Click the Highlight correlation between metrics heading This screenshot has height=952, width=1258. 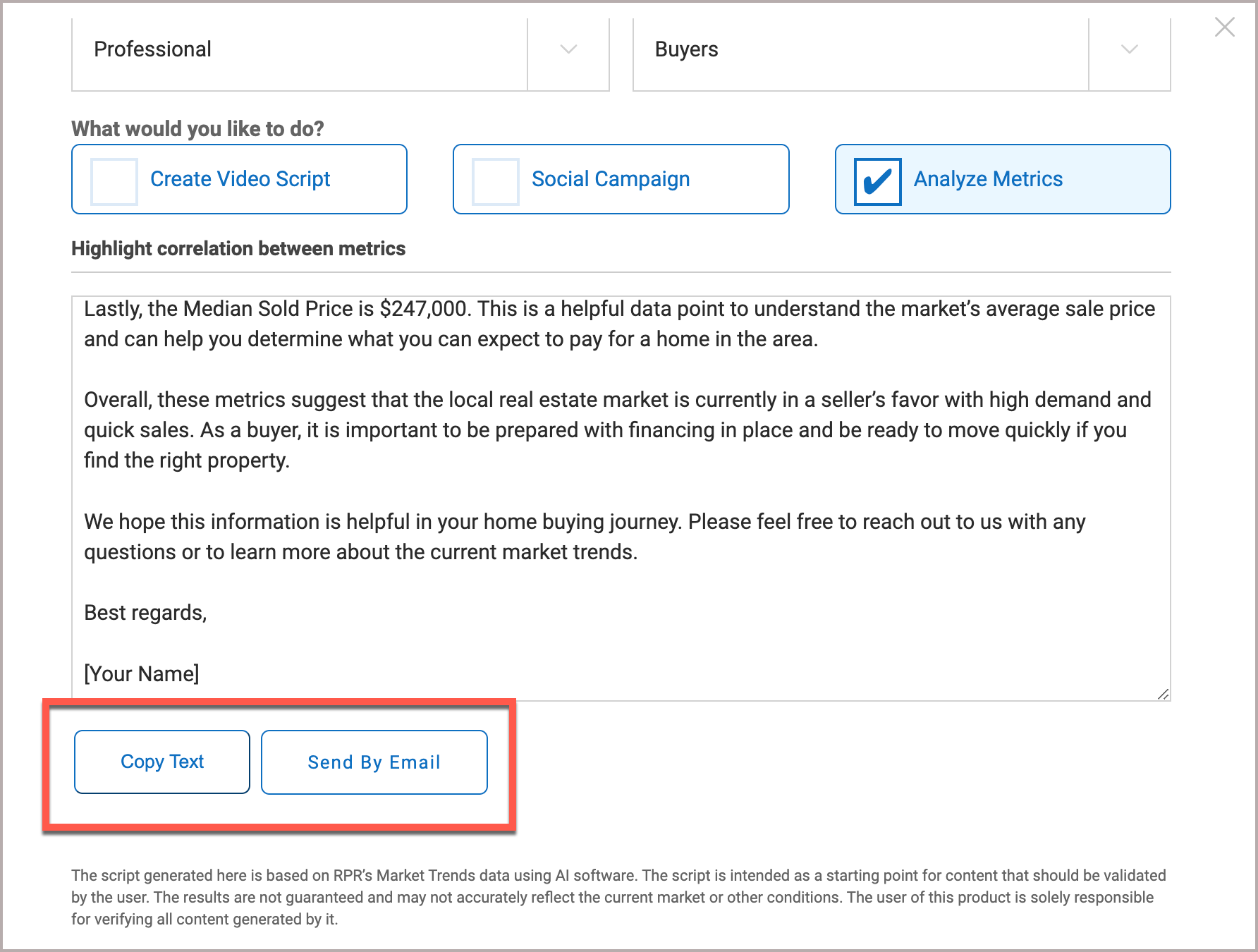pos(238,249)
